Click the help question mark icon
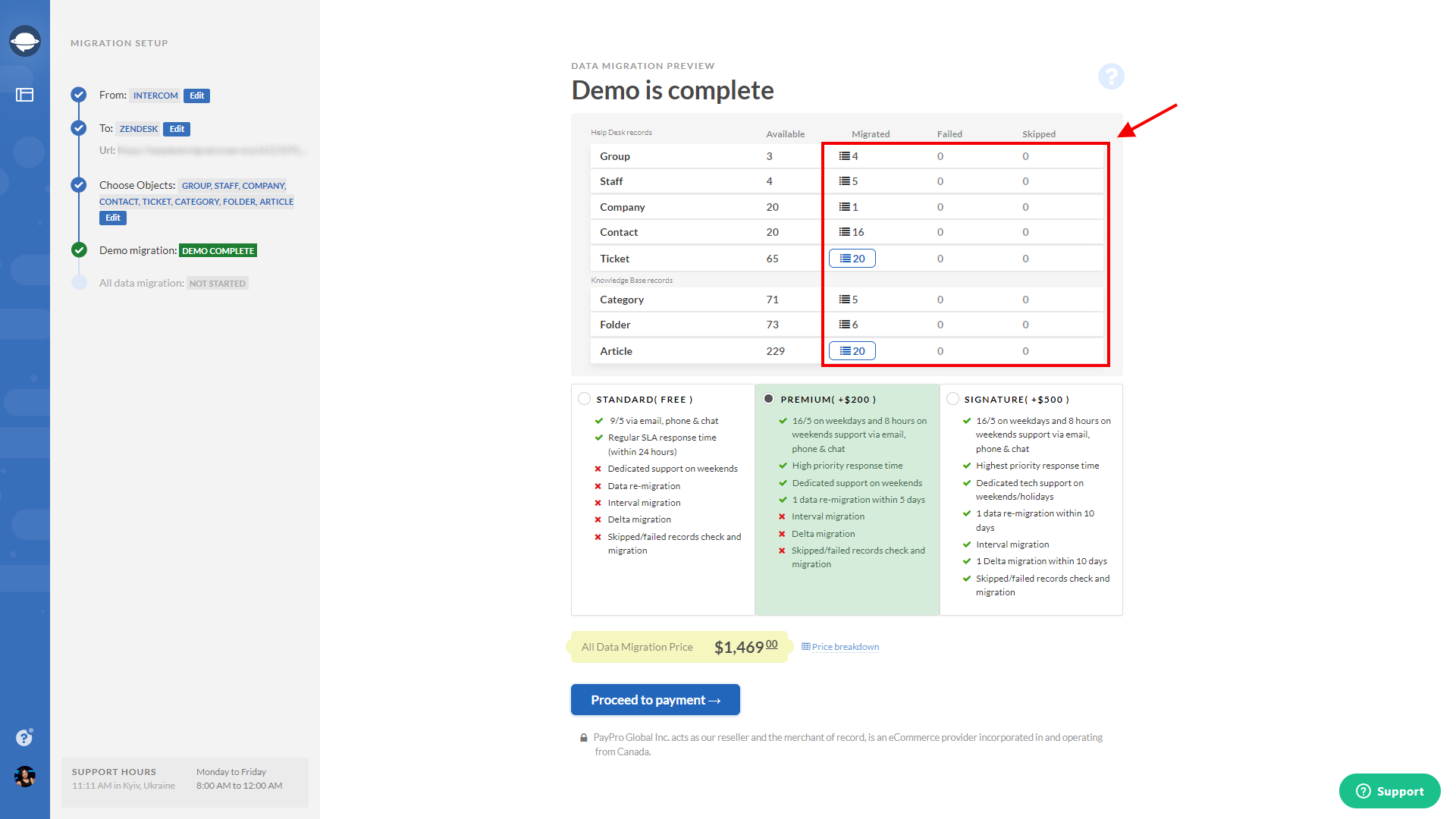Image resolution: width=1456 pixels, height=819 pixels. (x=1110, y=76)
